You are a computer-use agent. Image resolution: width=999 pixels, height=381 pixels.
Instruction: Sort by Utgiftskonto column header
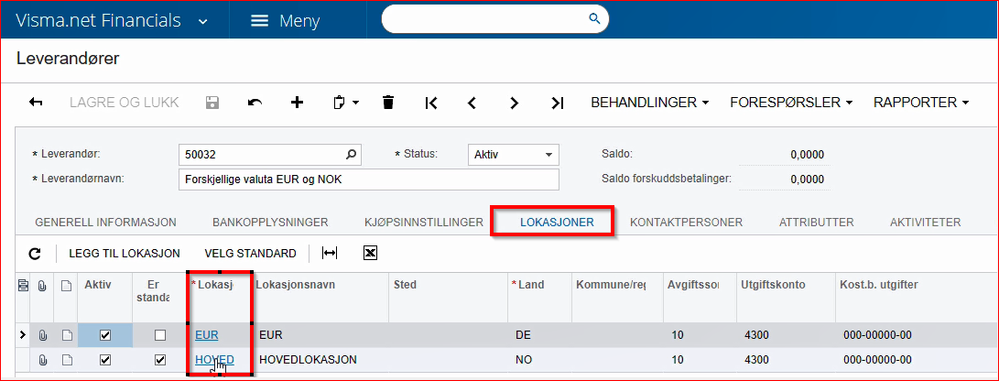(773, 285)
